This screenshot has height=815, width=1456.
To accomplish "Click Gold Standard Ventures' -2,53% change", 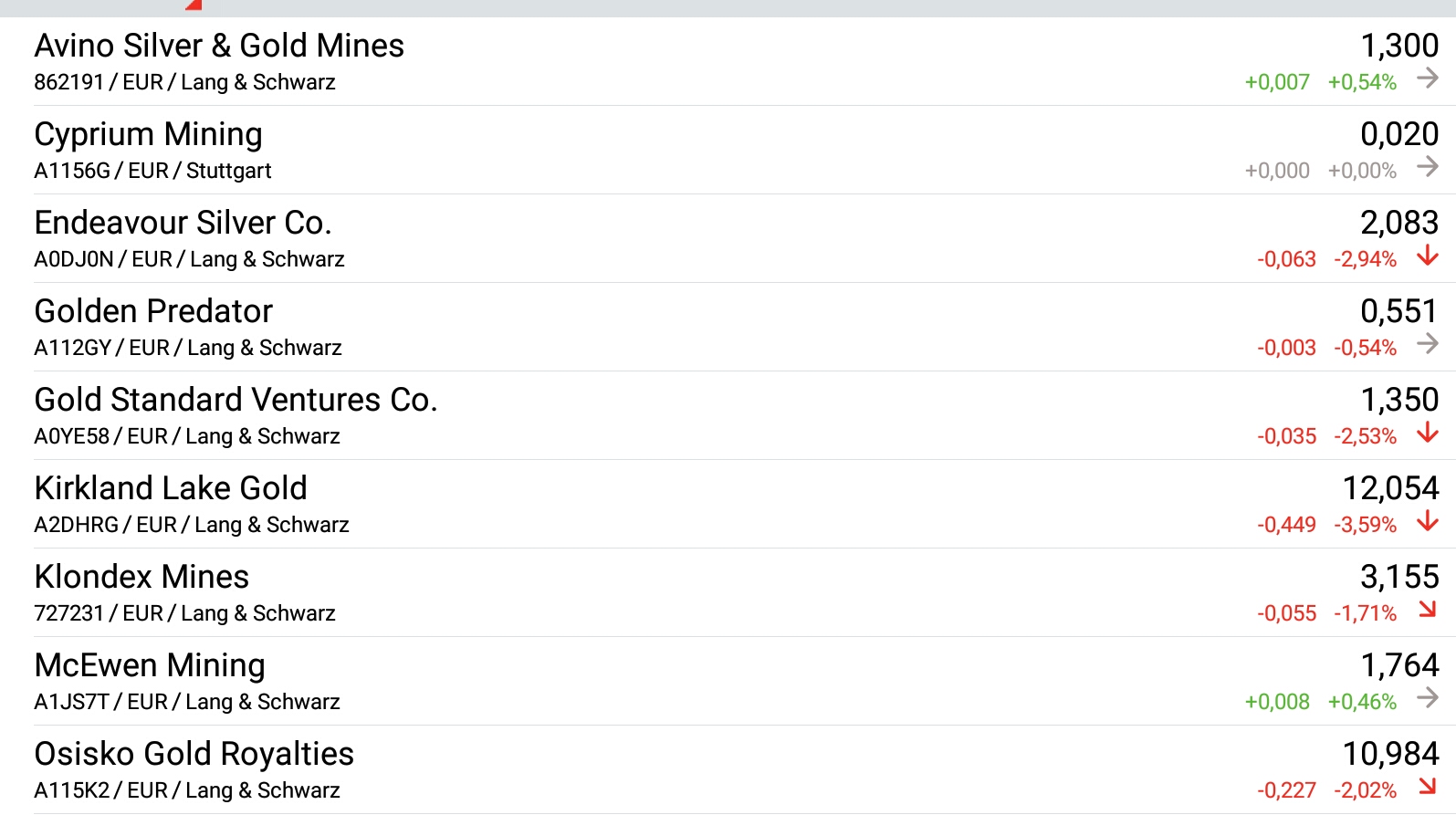I will coord(1365,436).
